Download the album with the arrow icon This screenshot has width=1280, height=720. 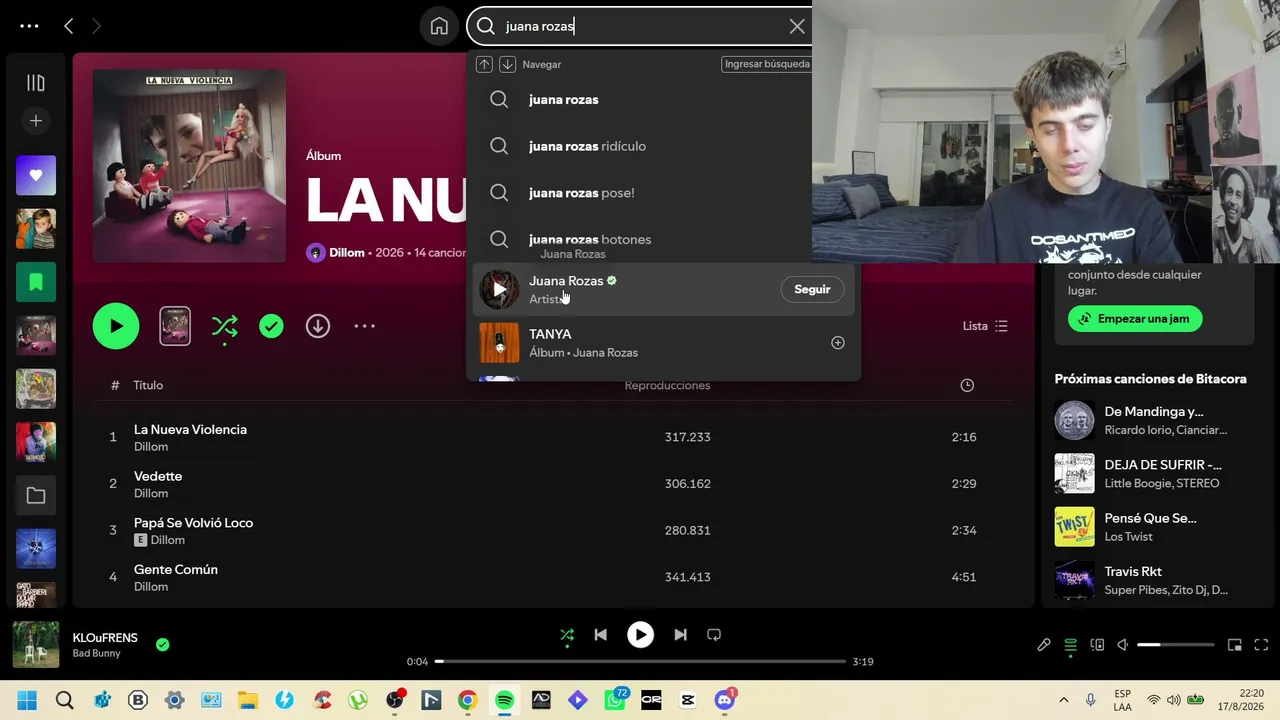point(318,326)
